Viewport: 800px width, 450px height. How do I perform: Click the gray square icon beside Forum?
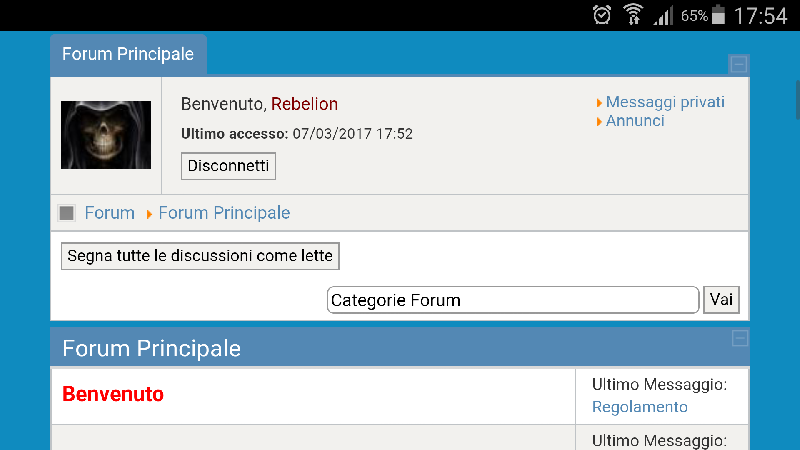tap(66, 213)
